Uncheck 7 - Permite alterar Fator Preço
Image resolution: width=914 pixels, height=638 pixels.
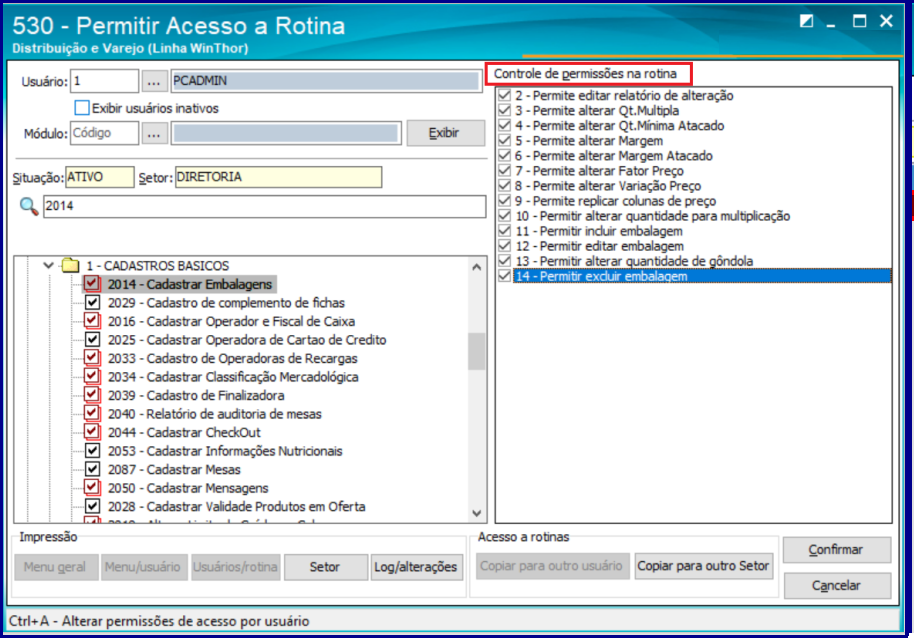(505, 171)
